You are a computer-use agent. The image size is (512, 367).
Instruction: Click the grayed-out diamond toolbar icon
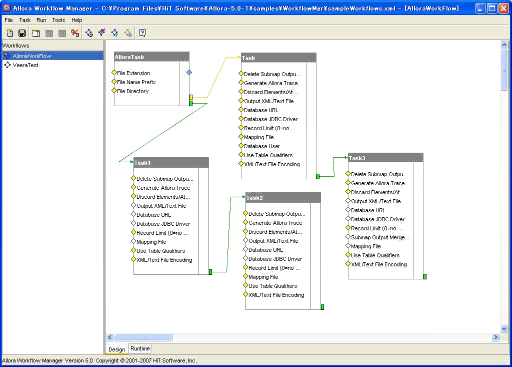point(128,33)
